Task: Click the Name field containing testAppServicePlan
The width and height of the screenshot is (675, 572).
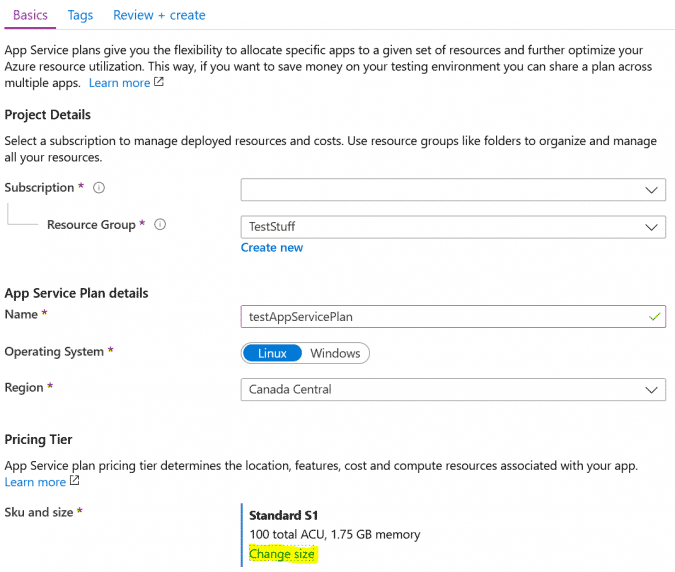Action: click(x=453, y=317)
